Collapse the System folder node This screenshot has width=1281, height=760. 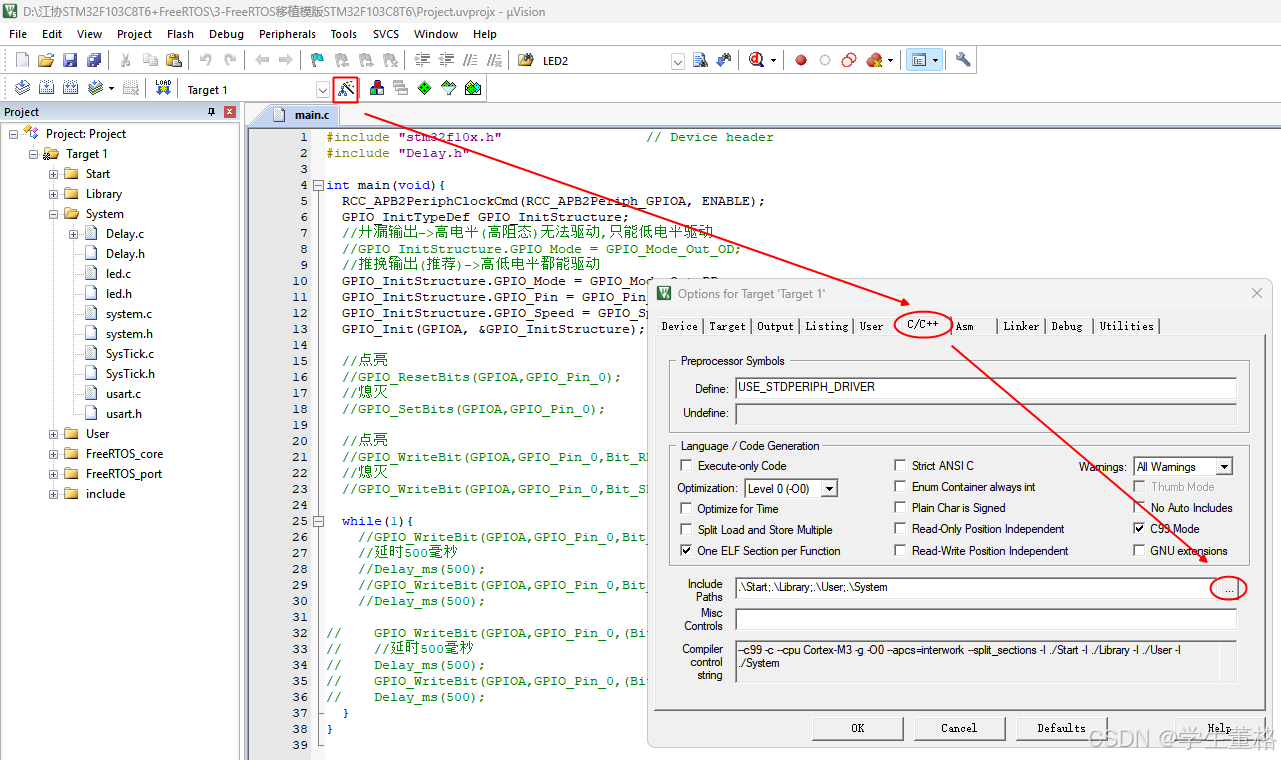pyautogui.click(x=53, y=214)
